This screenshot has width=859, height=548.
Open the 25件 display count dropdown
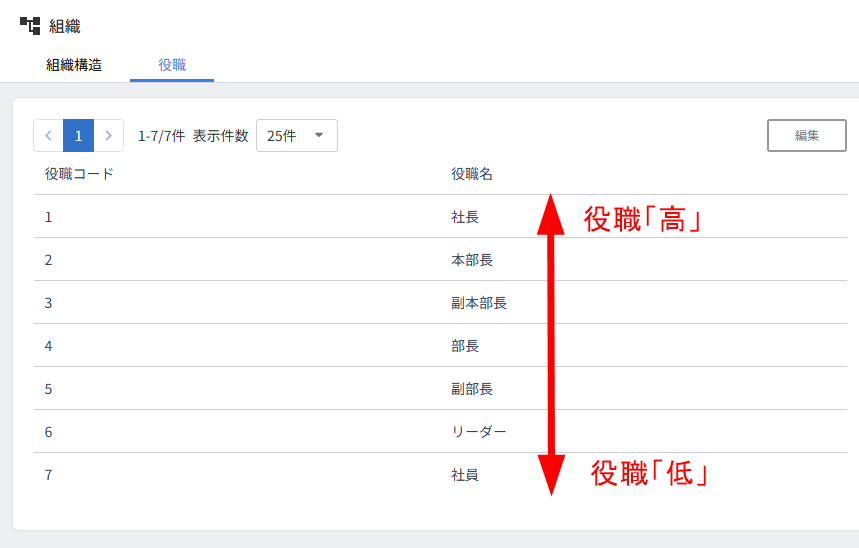point(296,136)
